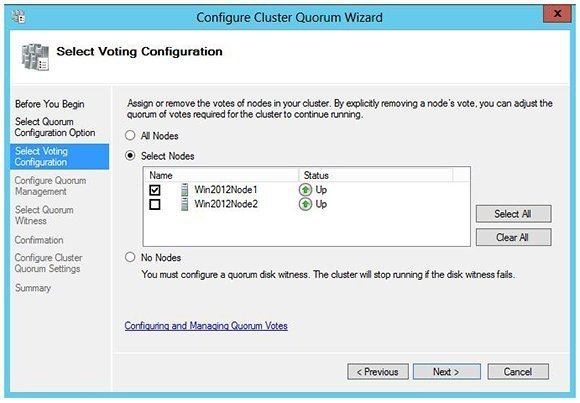Close the Configure Cluster Quorum Wizard
Image resolution: width=580 pixels, height=403 pixels.
557,14
